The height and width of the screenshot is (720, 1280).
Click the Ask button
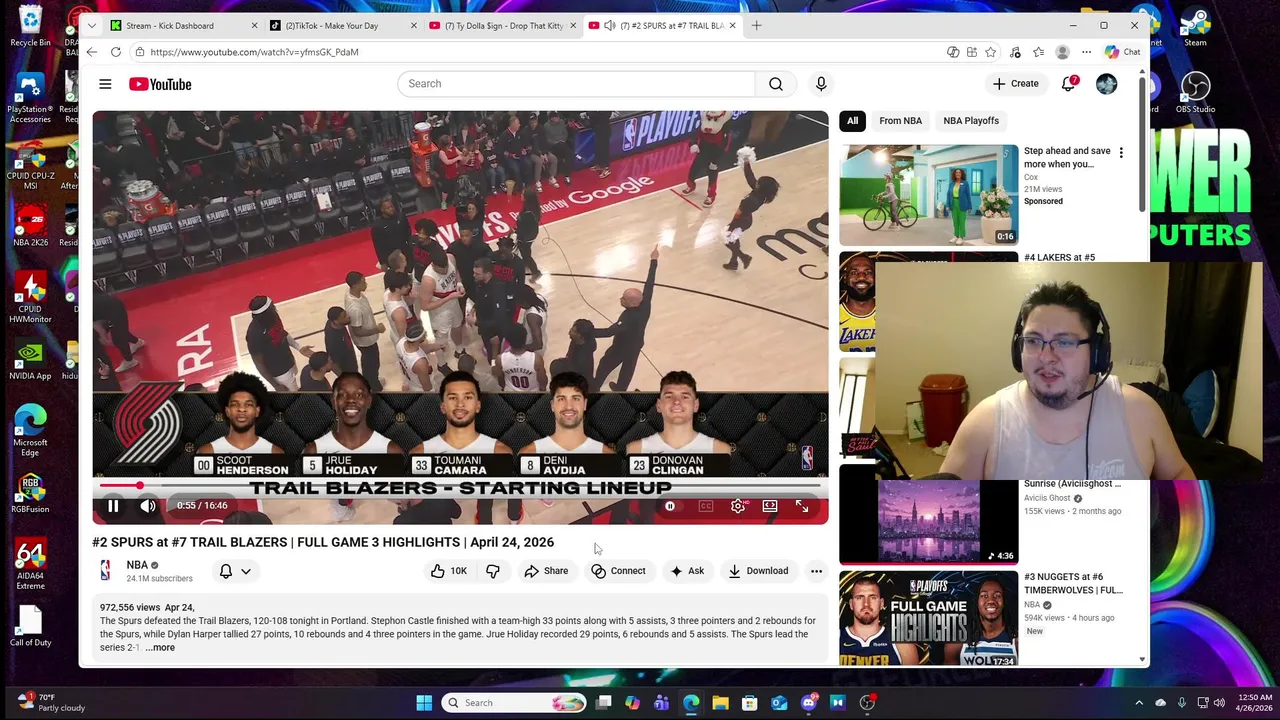coord(687,571)
